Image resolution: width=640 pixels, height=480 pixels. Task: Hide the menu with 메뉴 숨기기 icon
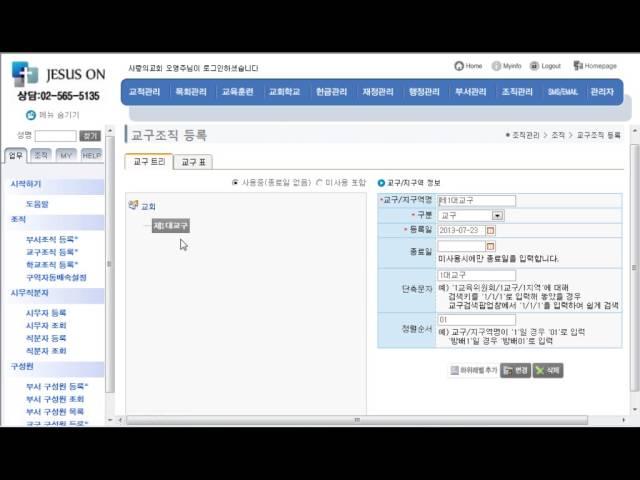(x=31, y=115)
